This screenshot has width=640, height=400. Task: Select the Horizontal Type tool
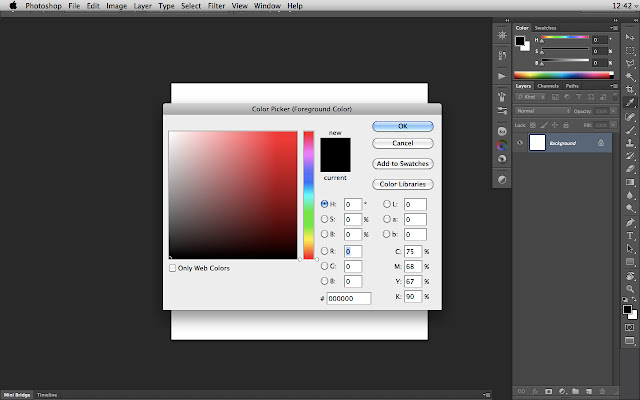pos(630,236)
